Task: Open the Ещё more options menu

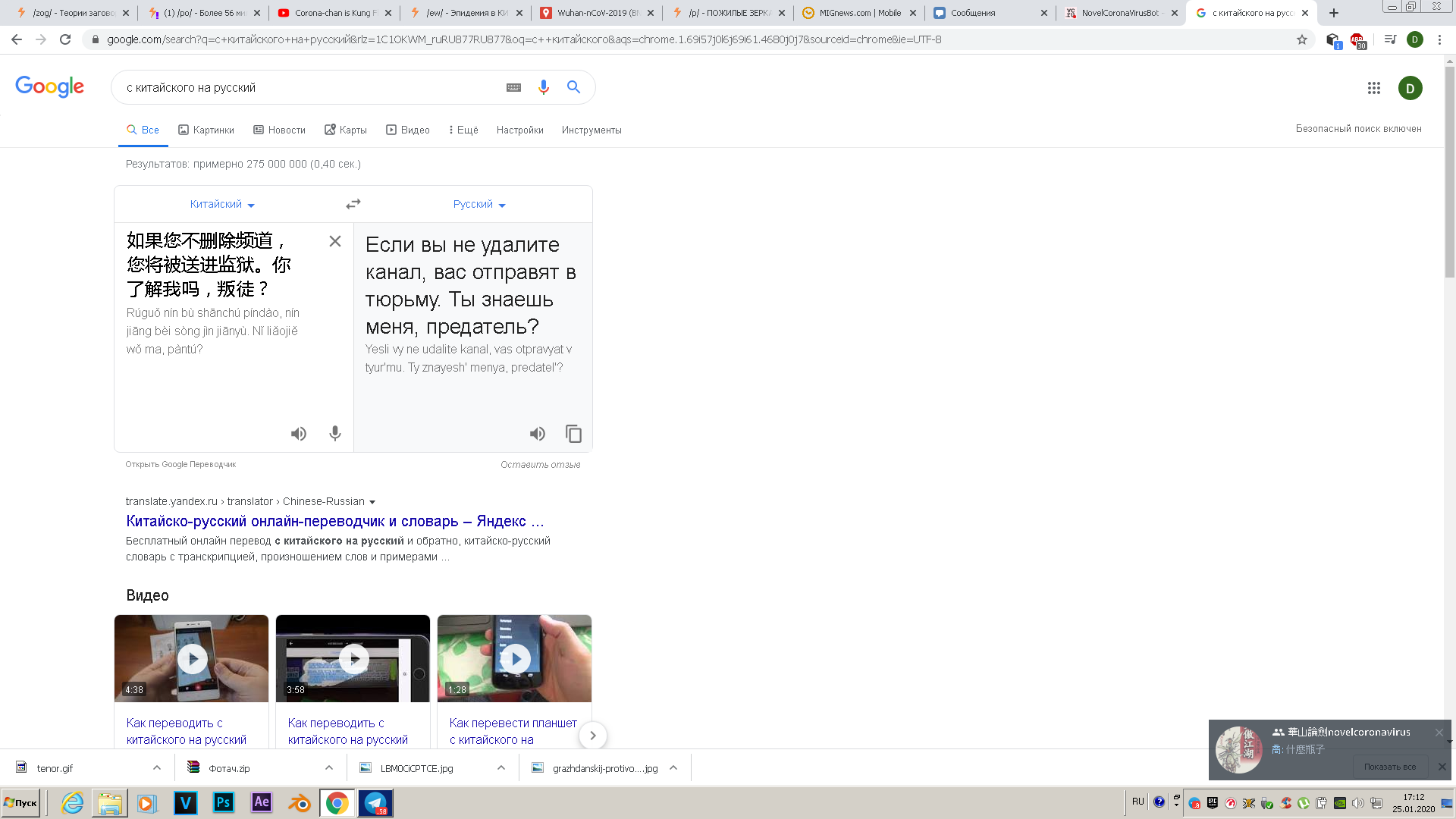Action: click(x=463, y=130)
